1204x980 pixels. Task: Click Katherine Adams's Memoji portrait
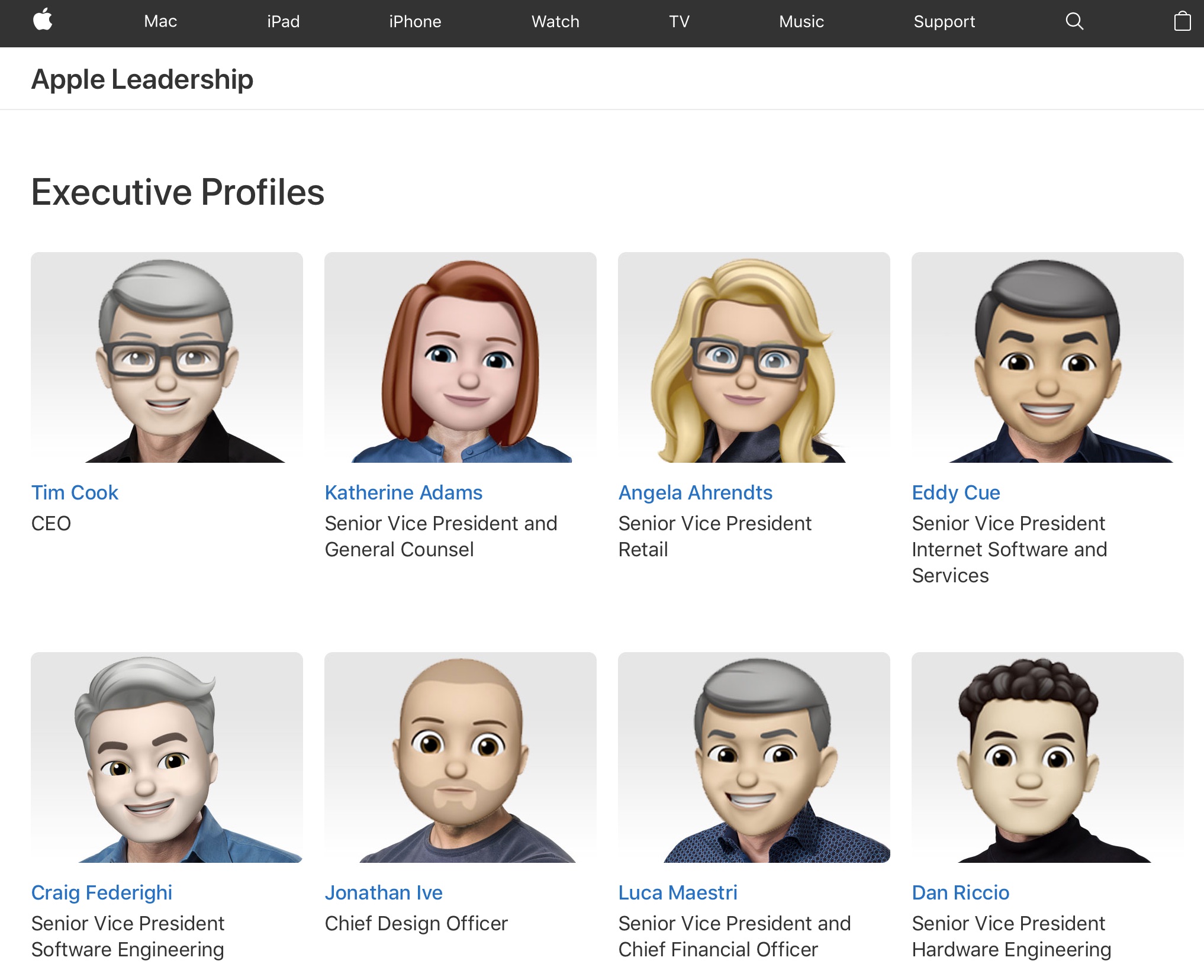(x=461, y=357)
